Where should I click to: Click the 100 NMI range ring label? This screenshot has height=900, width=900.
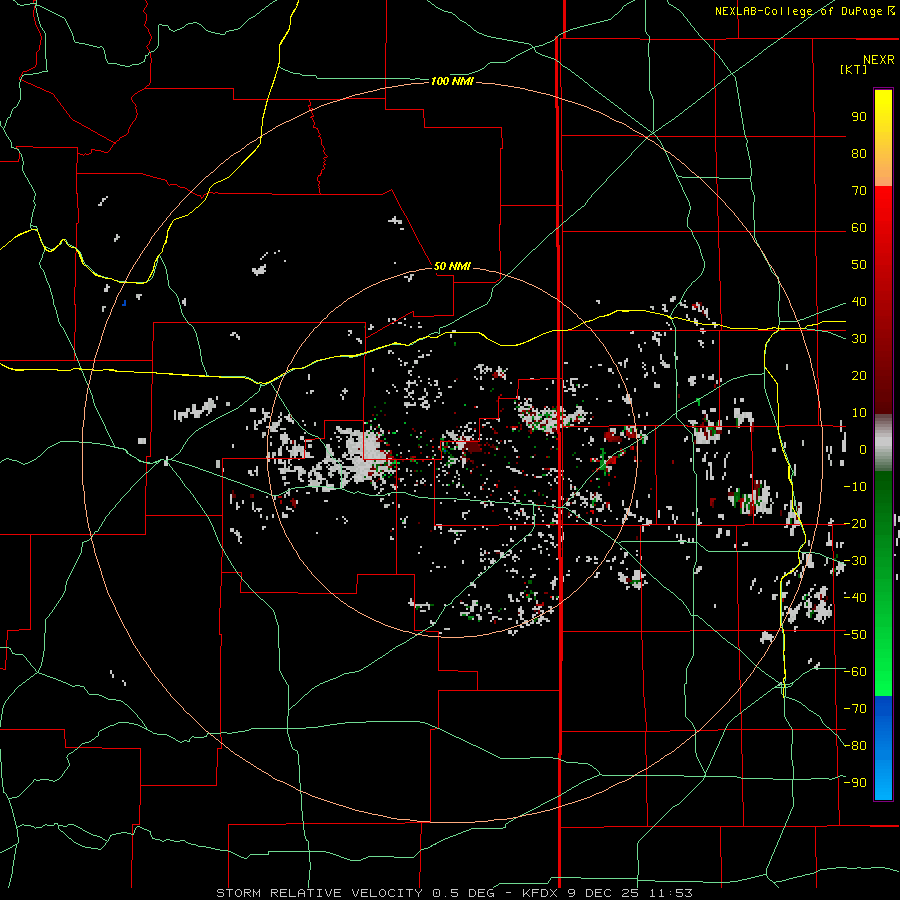(x=452, y=82)
